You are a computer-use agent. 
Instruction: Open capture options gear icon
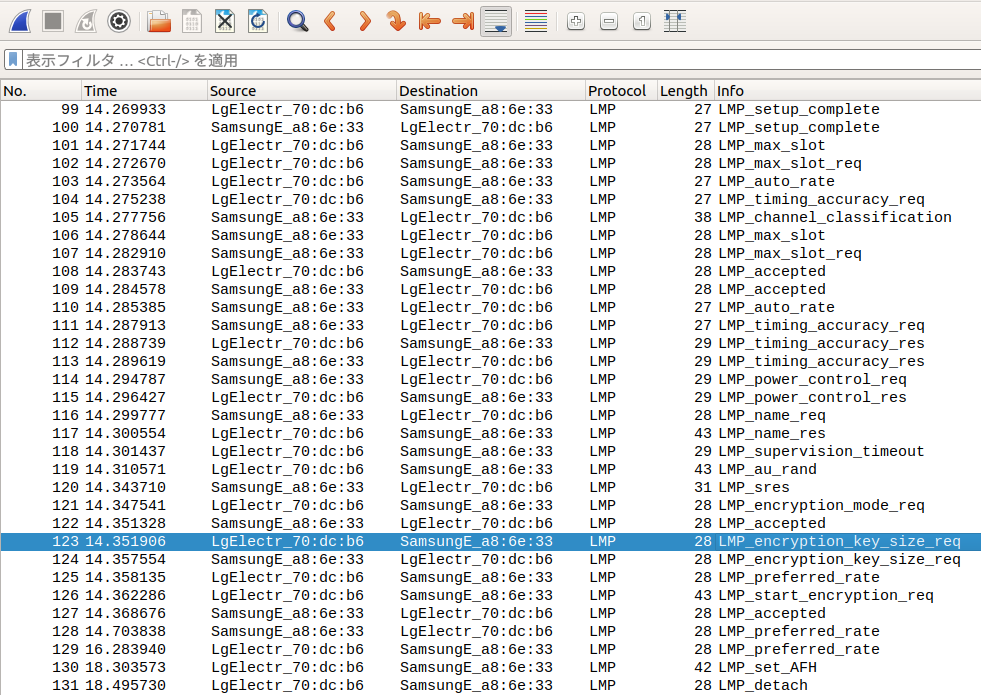point(119,21)
